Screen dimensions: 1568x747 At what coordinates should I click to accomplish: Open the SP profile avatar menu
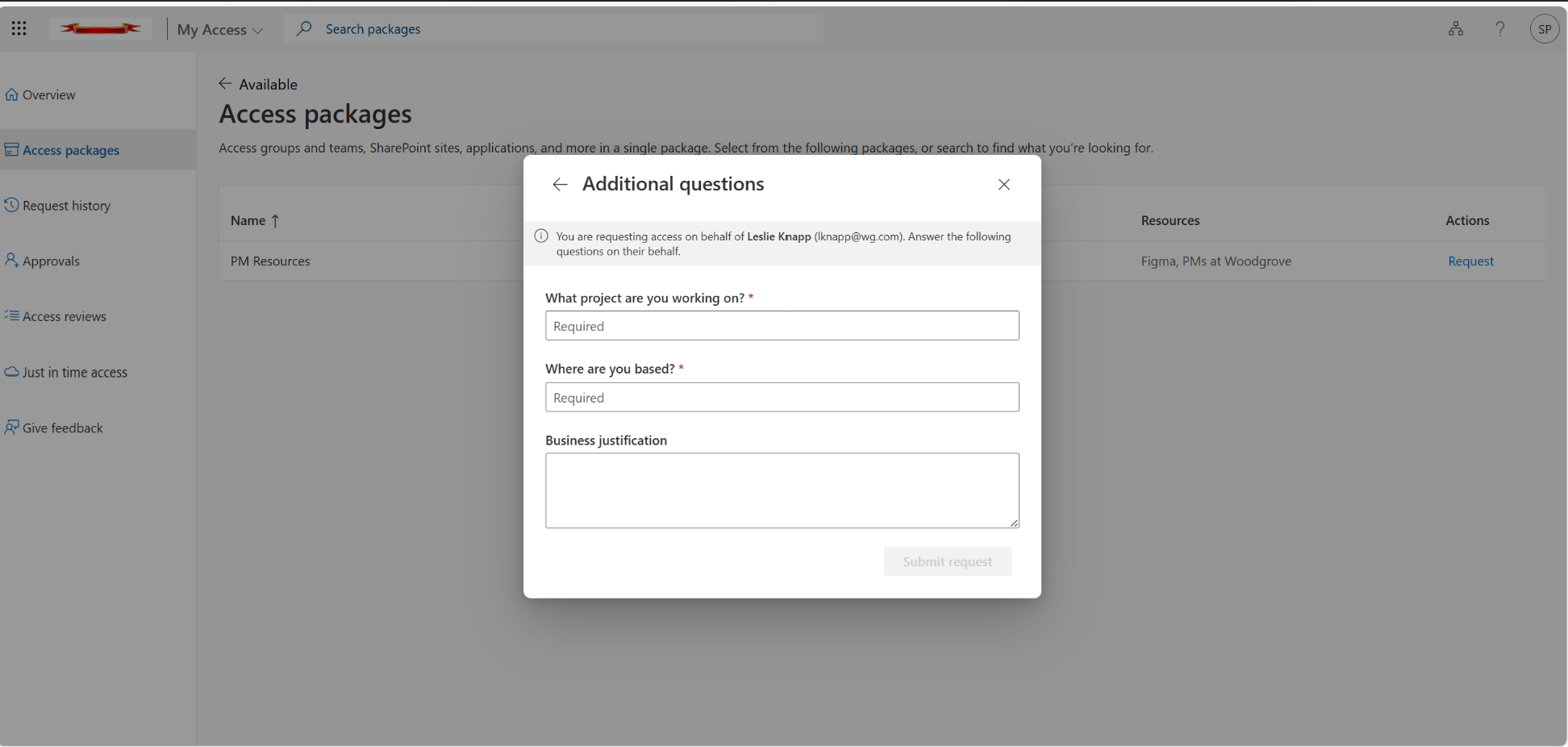pos(1545,28)
